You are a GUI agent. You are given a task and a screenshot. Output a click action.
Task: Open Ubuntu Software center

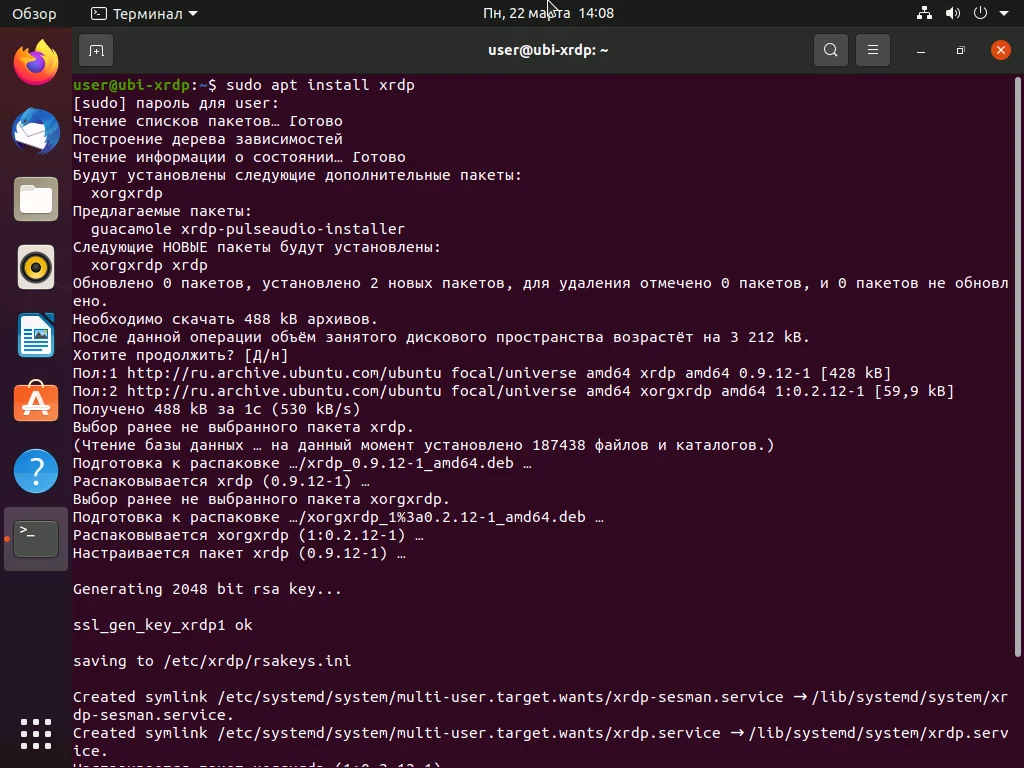click(35, 403)
